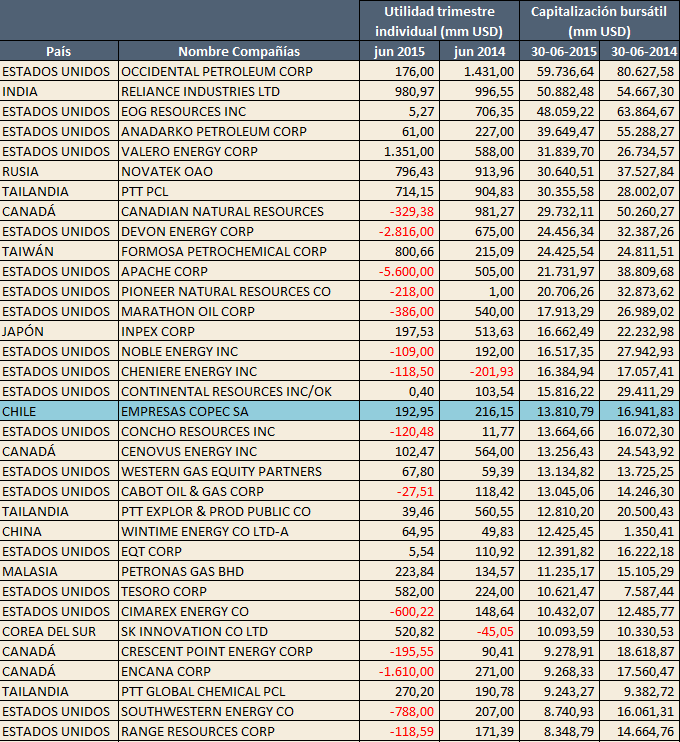Select the CANADIAN NATURAL RESOURCES cell
Image resolution: width=680 pixels, height=742 pixels.
click(239, 211)
